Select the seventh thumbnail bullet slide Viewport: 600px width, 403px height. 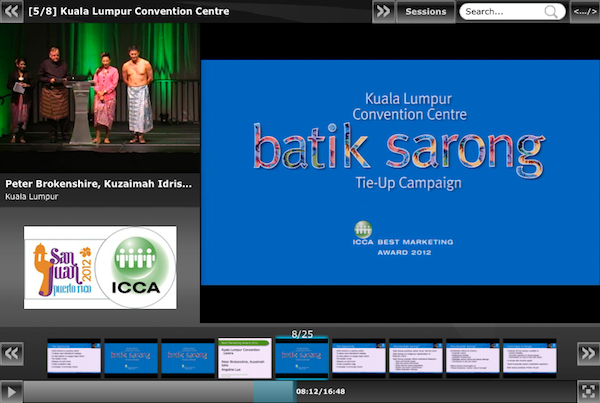point(416,358)
